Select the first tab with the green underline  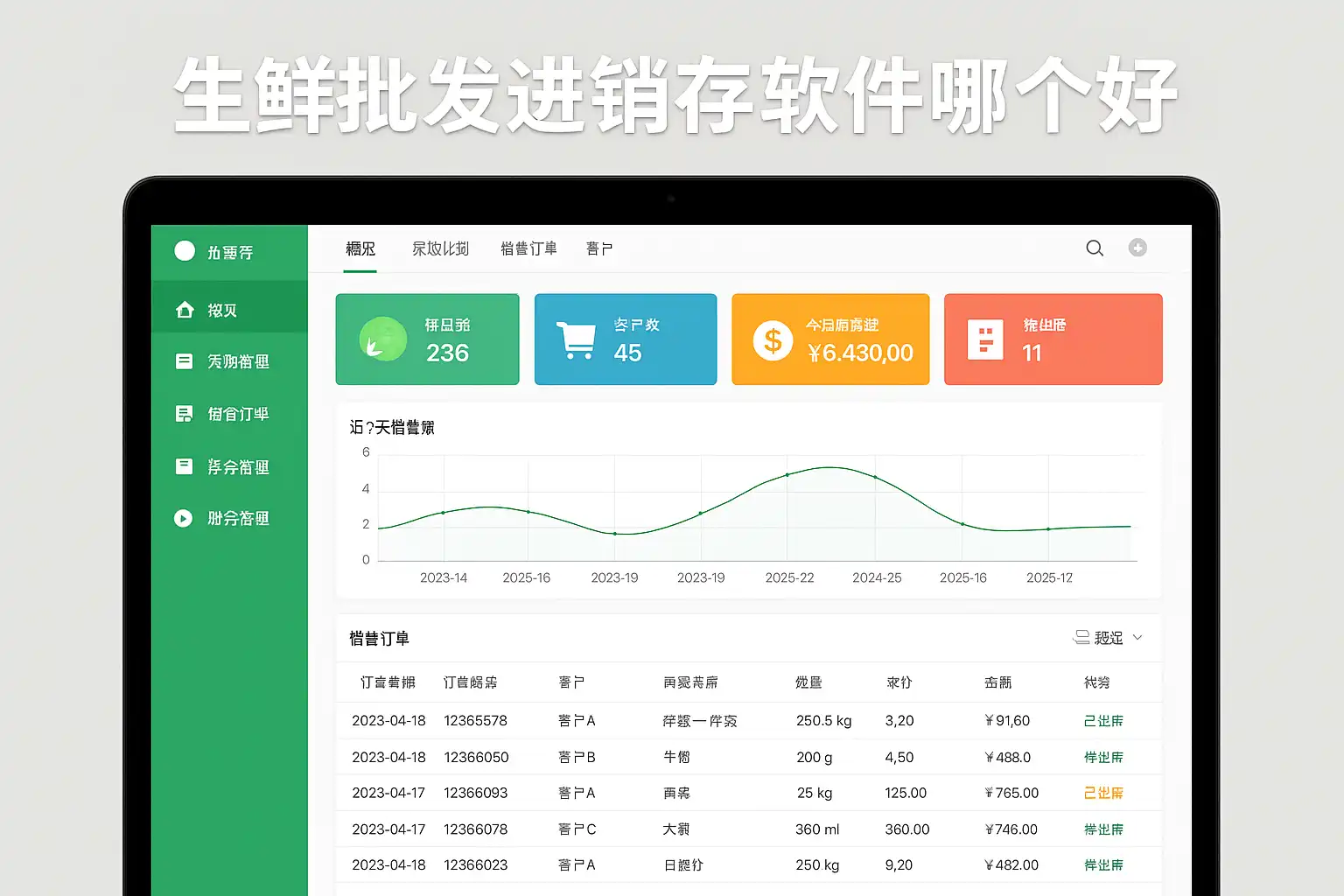tap(360, 249)
